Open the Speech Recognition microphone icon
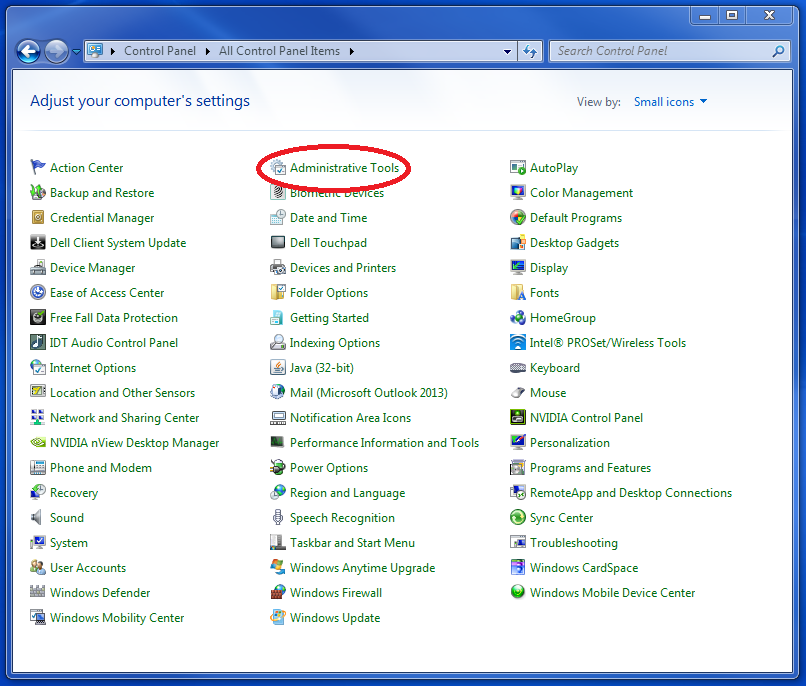The width and height of the screenshot is (806, 686). [x=278, y=517]
